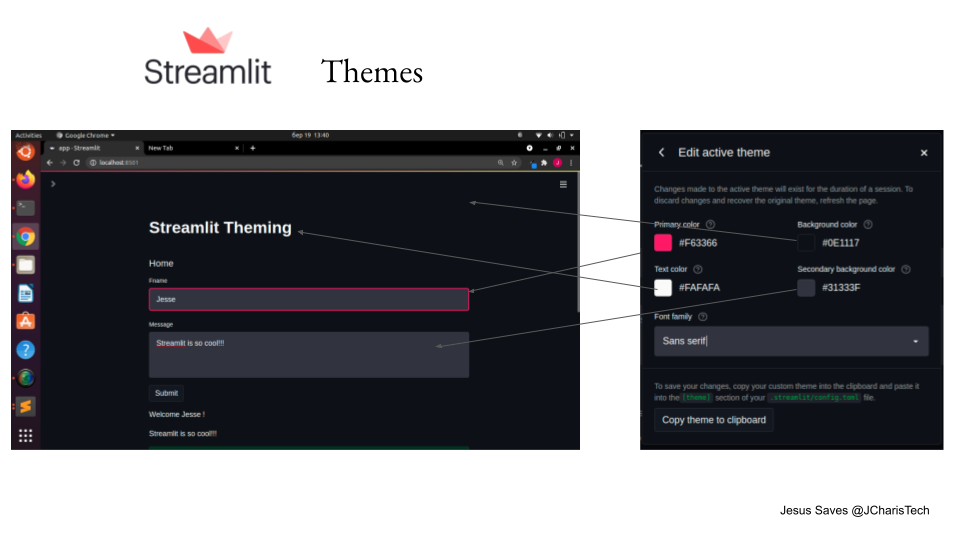Open the Font family Sans serif dropdown
The width and height of the screenshot is (960, 540).
click(x=791, y=341)
